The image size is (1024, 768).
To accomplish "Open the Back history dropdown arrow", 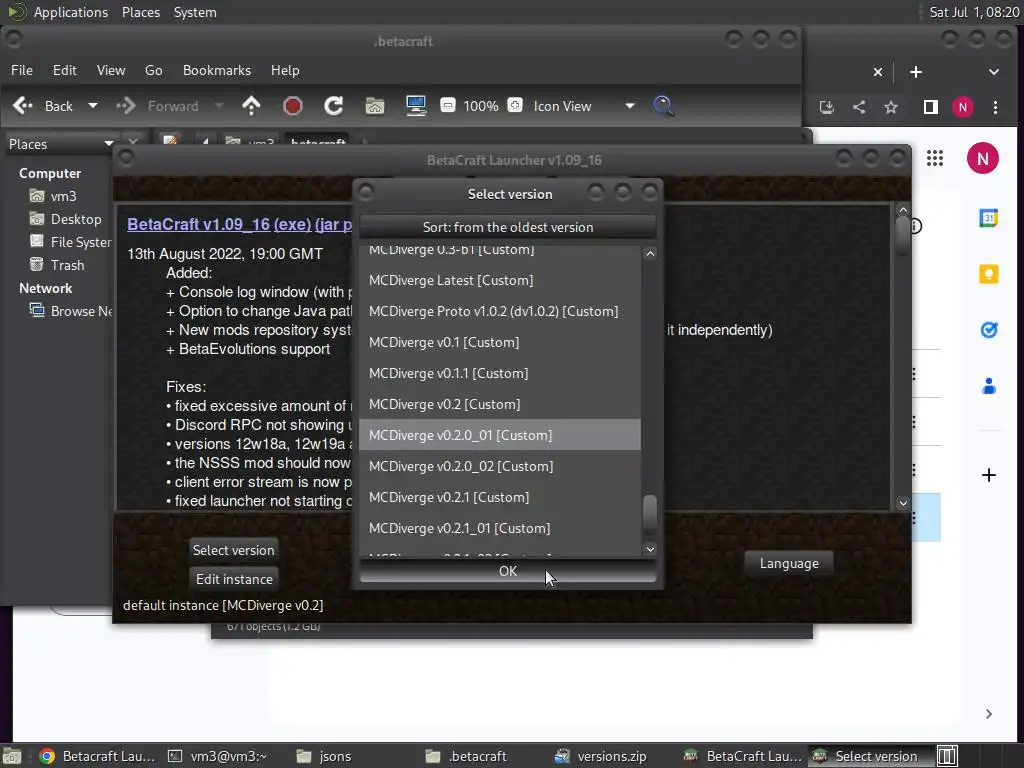I will [93, 106].
